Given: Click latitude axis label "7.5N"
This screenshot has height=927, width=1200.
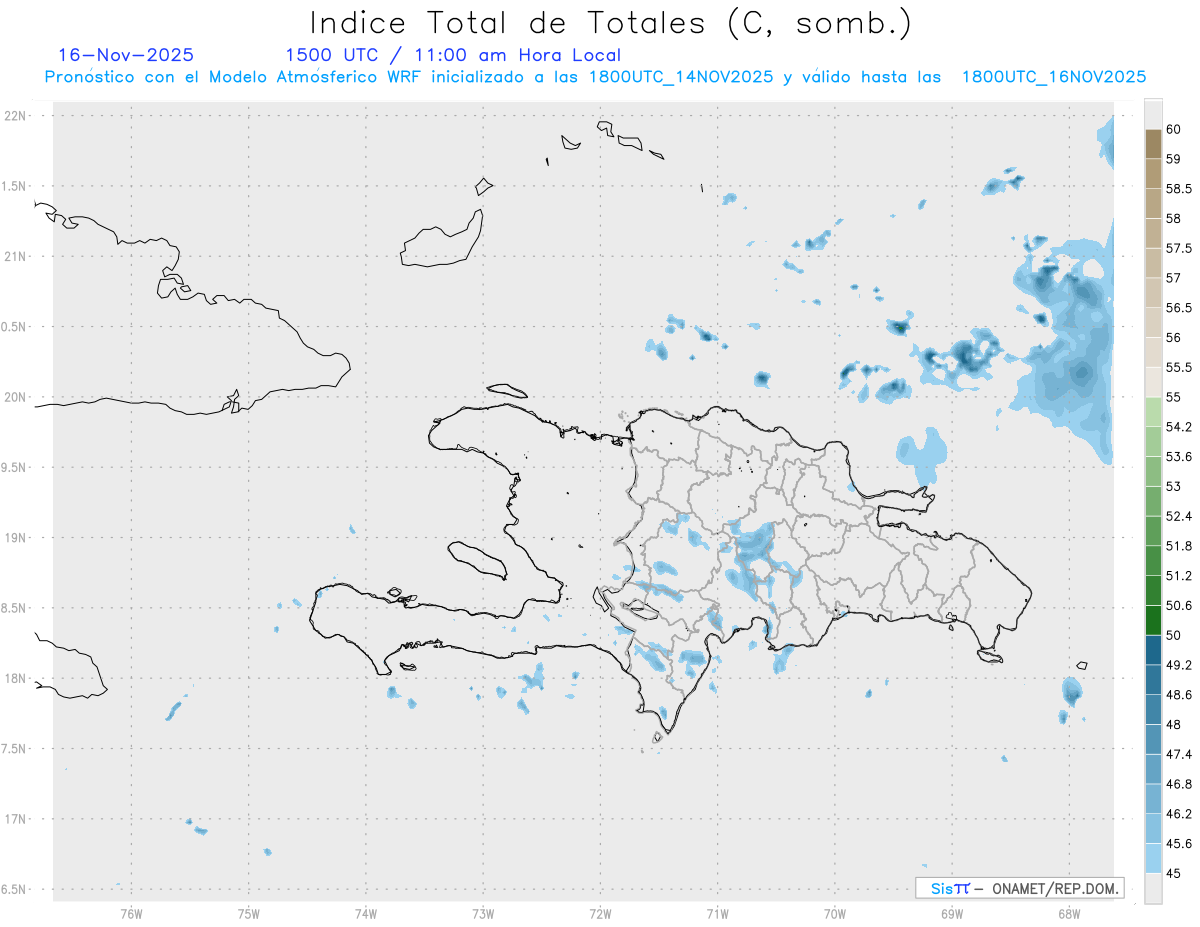Looking at the screenshot, I should point(14,749).
